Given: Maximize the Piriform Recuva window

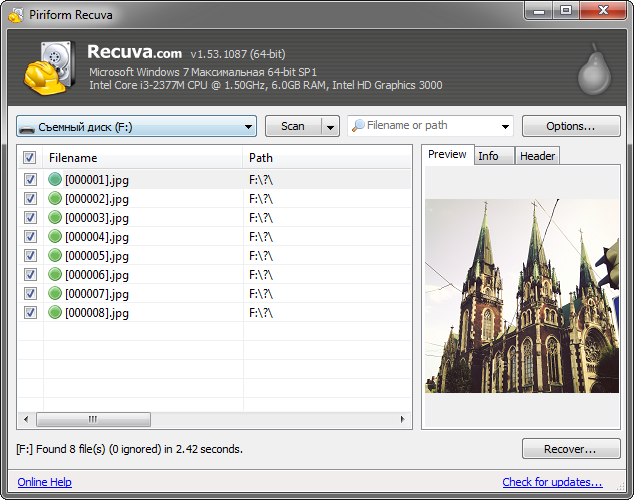Looking at the screenshot, I should pyautogui.click(x=566, y=10).
